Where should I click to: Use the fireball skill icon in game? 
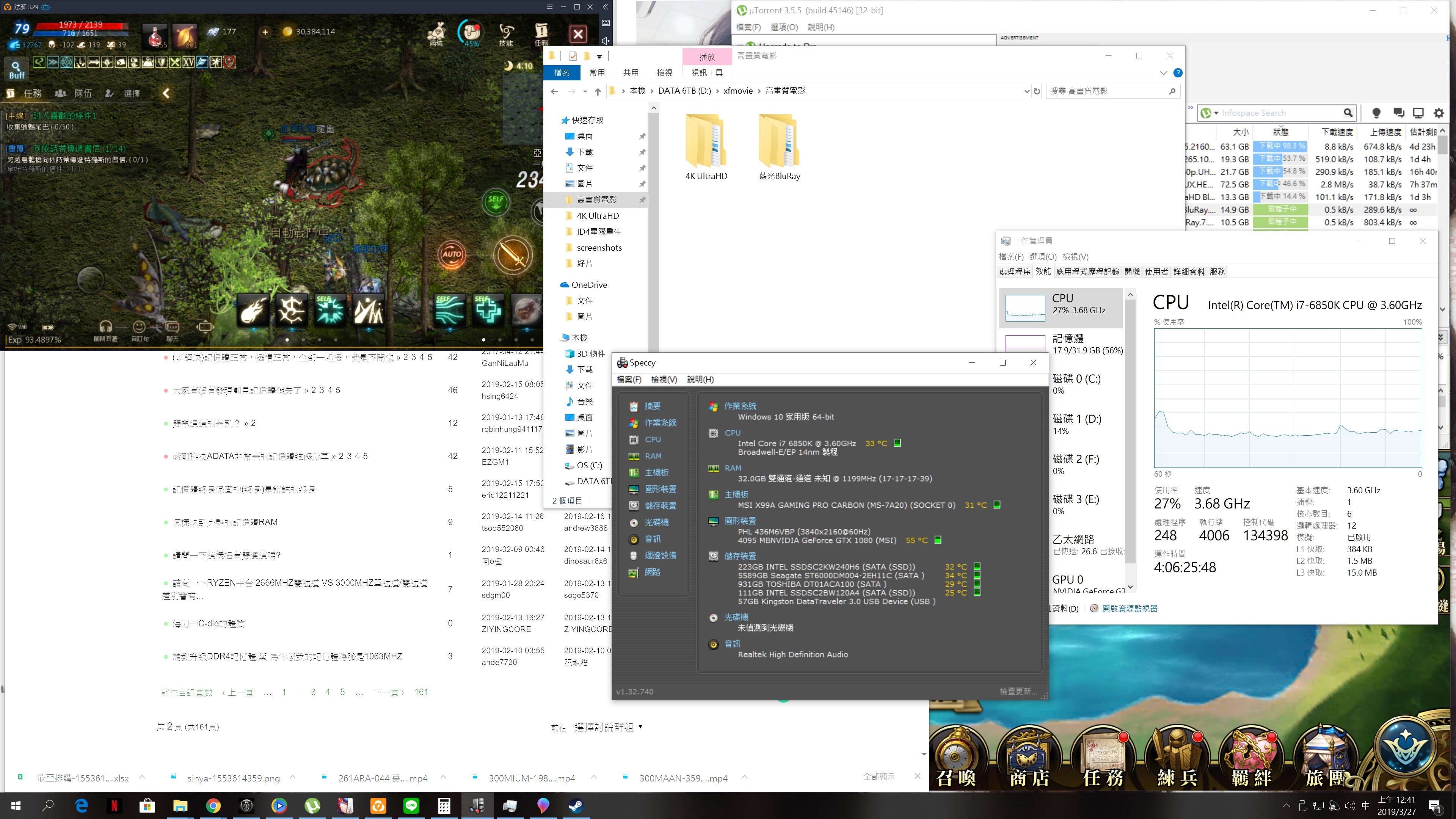coord(254,310)
